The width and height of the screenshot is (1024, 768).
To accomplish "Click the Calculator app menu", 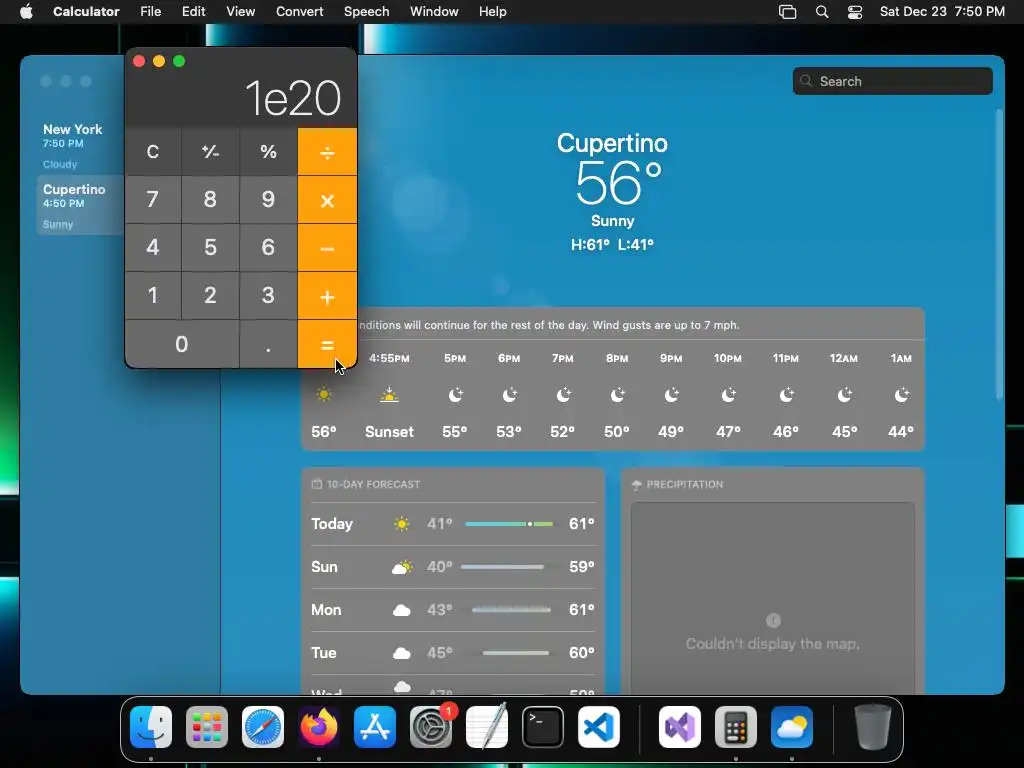I will click(x=86, y=12).
